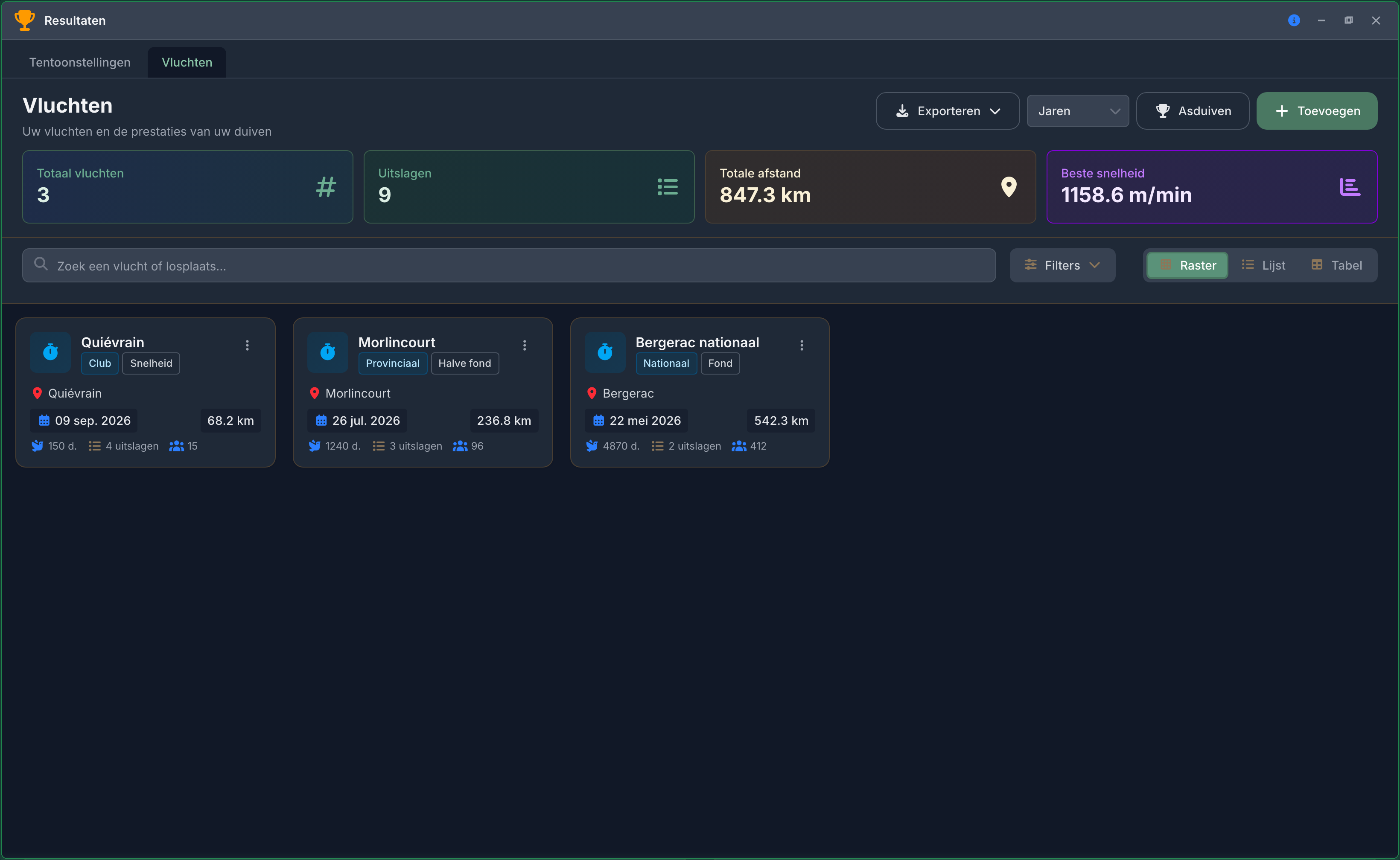
Task: Click the list icon in Uitslagen tile
Action: click(x=667, y=186)
